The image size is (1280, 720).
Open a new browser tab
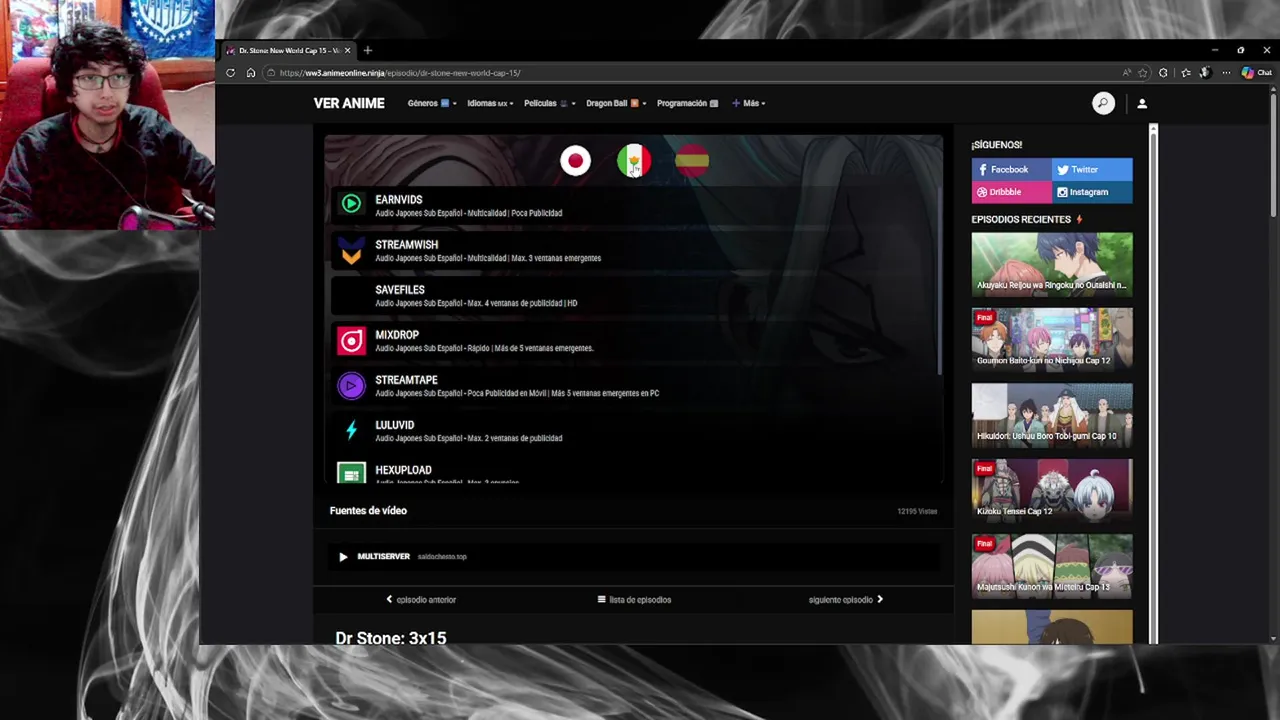click(367, 50)
